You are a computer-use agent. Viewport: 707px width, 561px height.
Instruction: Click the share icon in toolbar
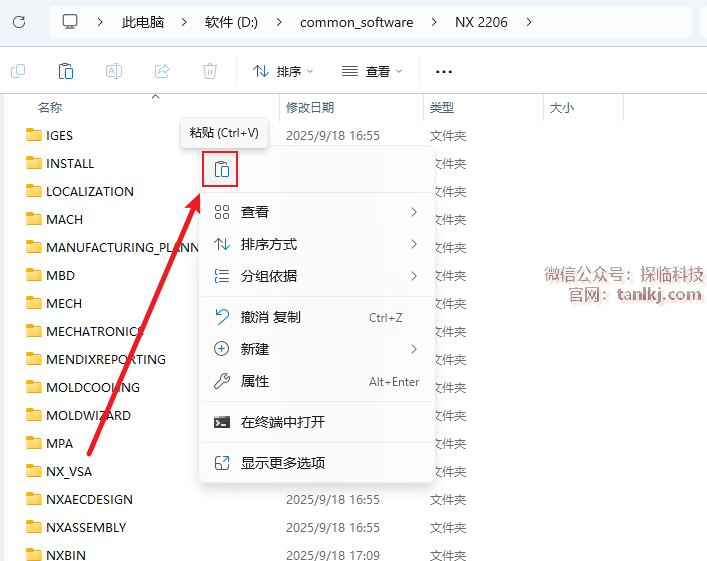(x=162, y=71)
